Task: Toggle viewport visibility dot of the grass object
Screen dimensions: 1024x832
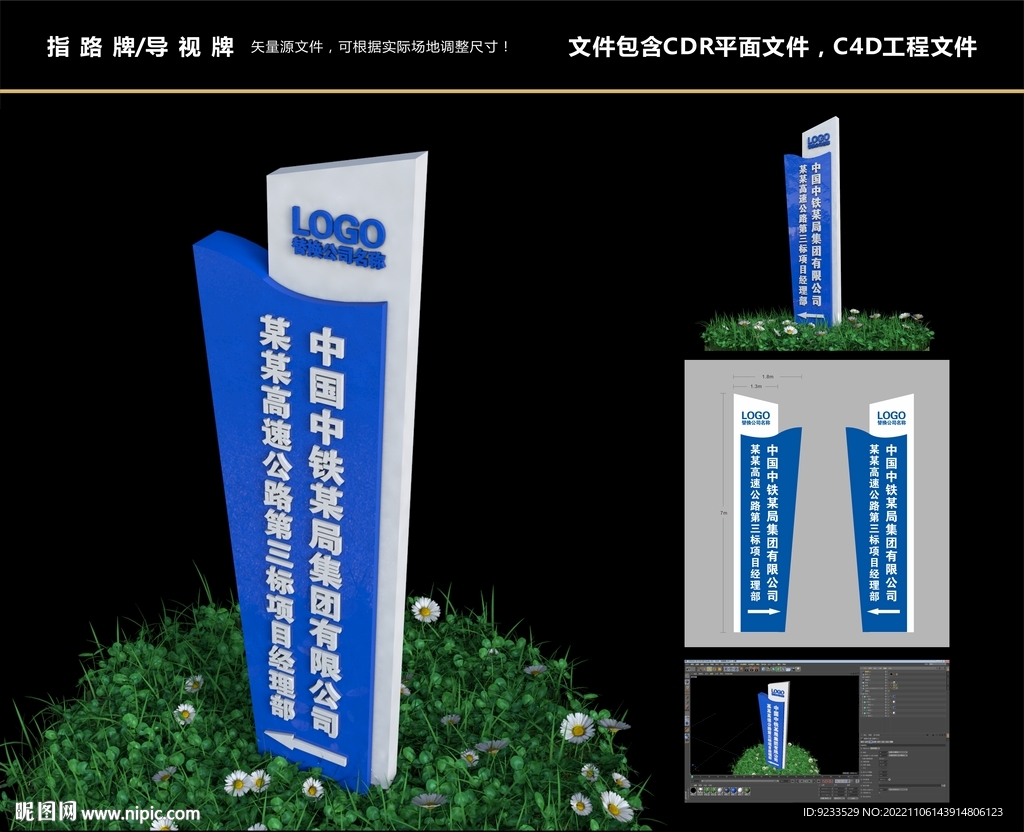Action: [x=885, y=695]
